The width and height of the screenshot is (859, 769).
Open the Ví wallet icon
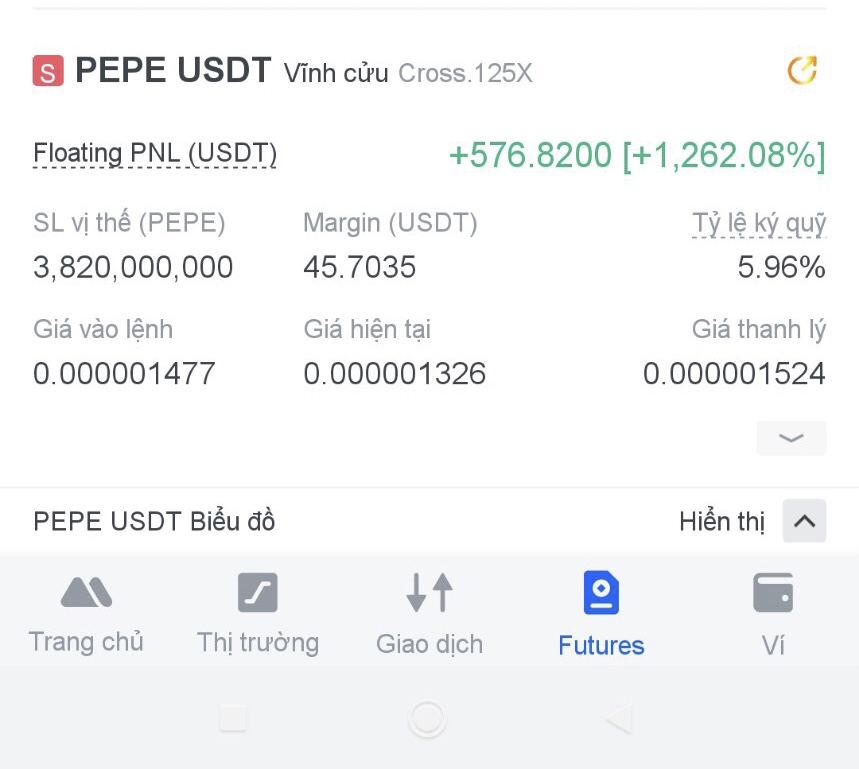773,593
